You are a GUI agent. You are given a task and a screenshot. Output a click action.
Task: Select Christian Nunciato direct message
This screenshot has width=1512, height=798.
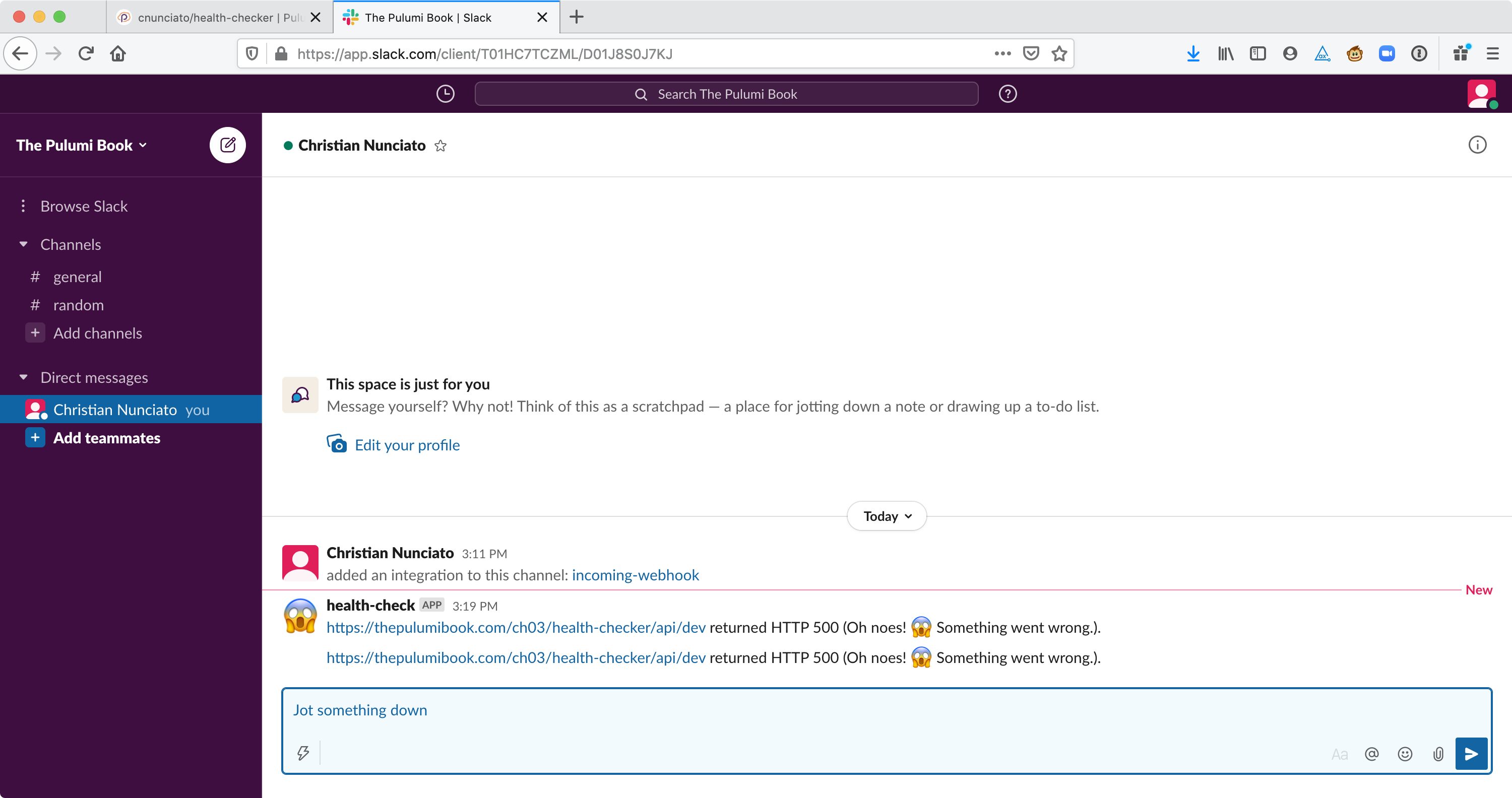(x=131, y=409)
